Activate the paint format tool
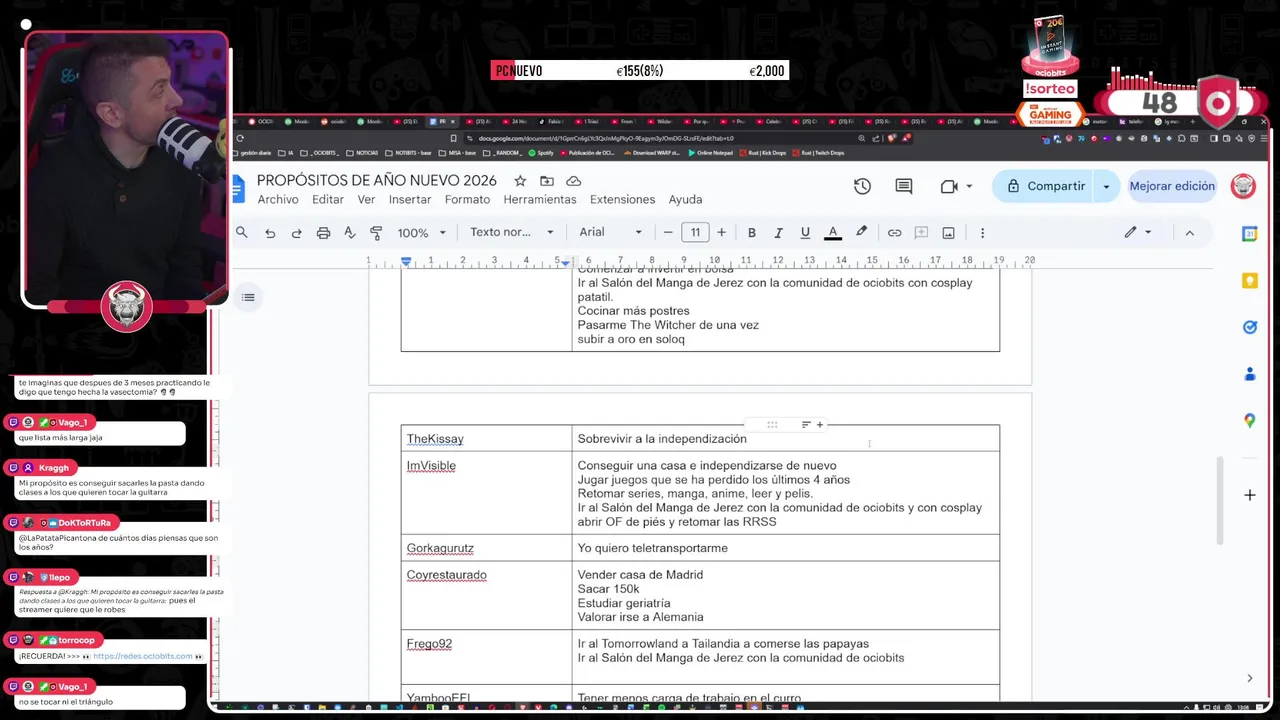 (x=376, y=232)
